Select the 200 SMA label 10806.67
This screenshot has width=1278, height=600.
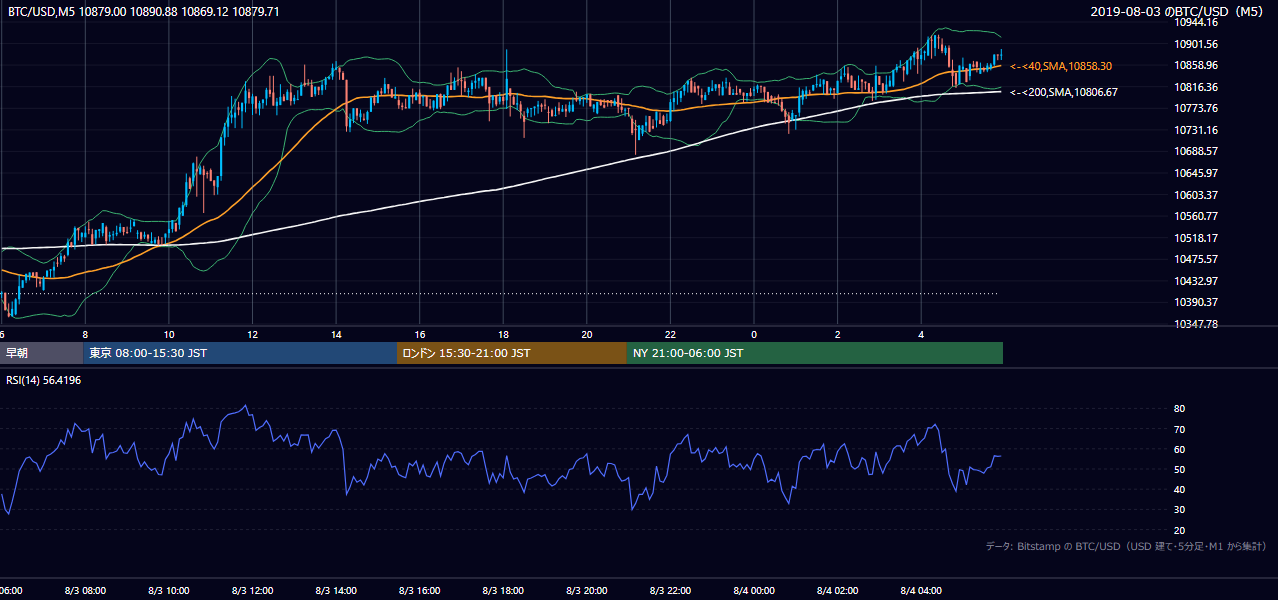pyautogui.click(x=1064, y=92)
